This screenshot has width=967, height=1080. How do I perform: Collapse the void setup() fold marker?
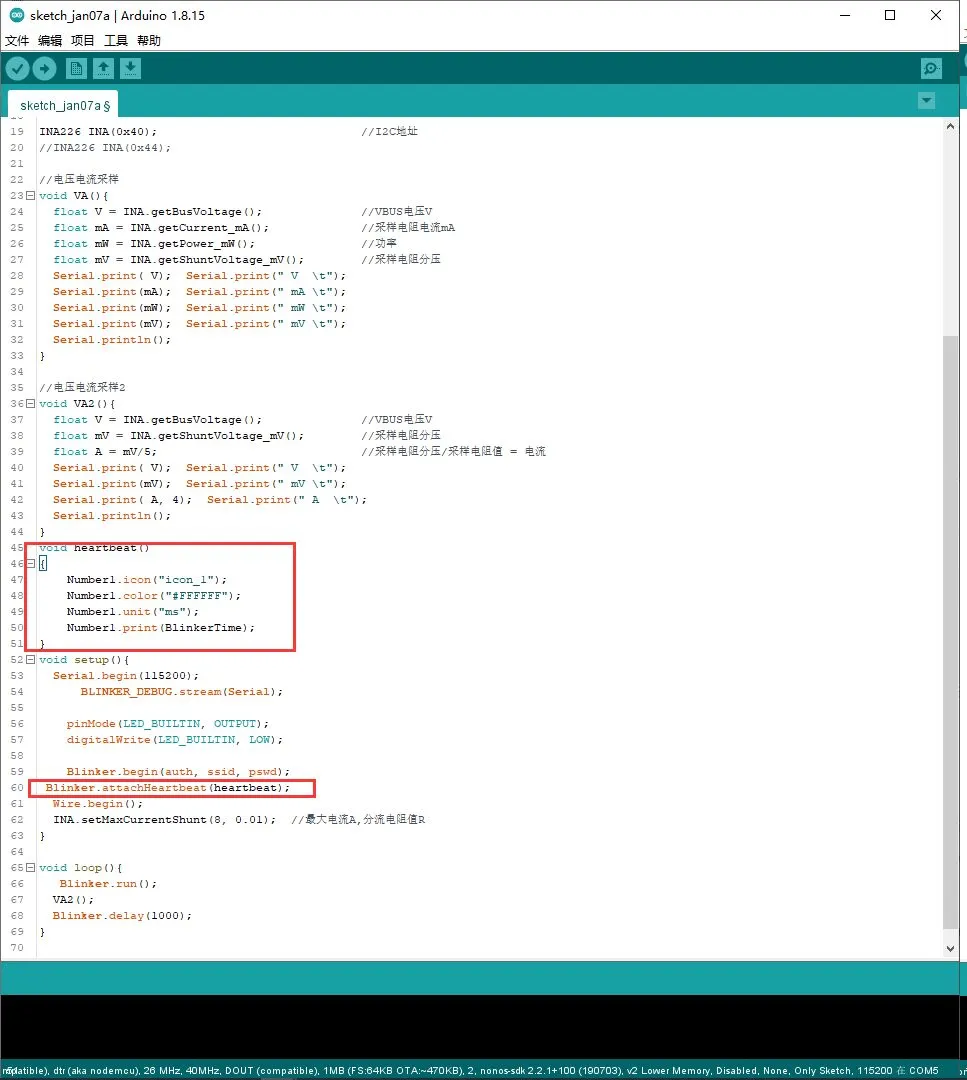tap(31, 660)
